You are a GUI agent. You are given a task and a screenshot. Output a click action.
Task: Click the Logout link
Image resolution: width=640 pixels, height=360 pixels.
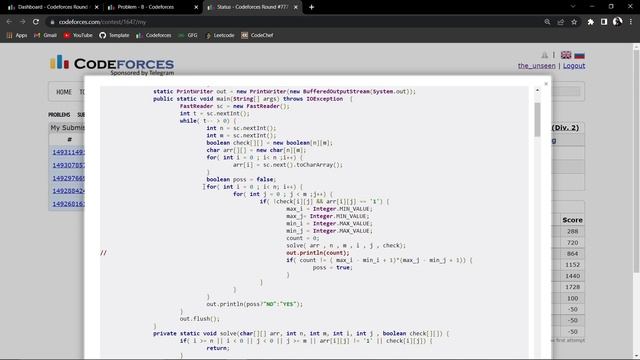tap(574, 66)
